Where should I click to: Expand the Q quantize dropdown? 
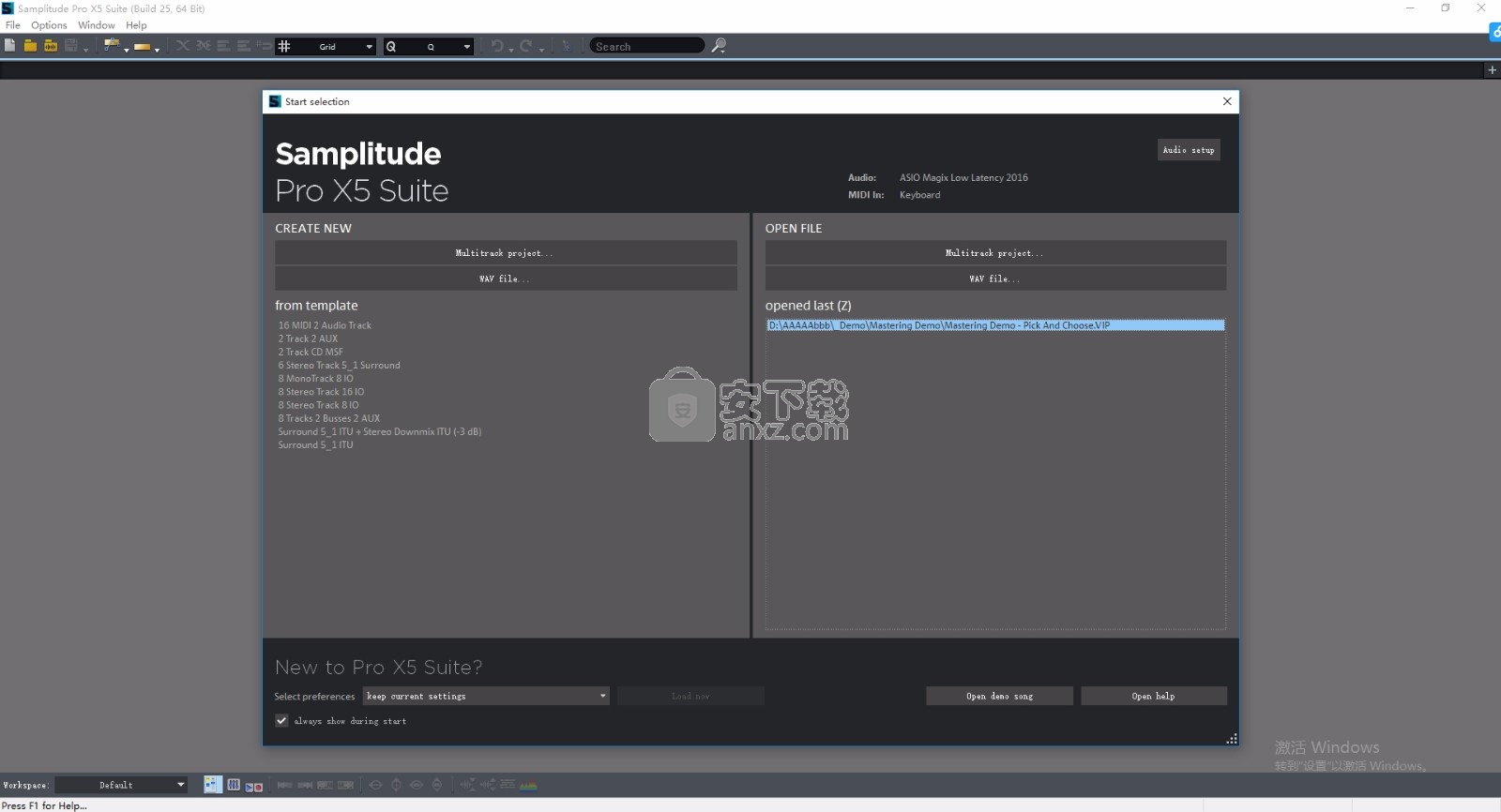[x=466, y=46]
